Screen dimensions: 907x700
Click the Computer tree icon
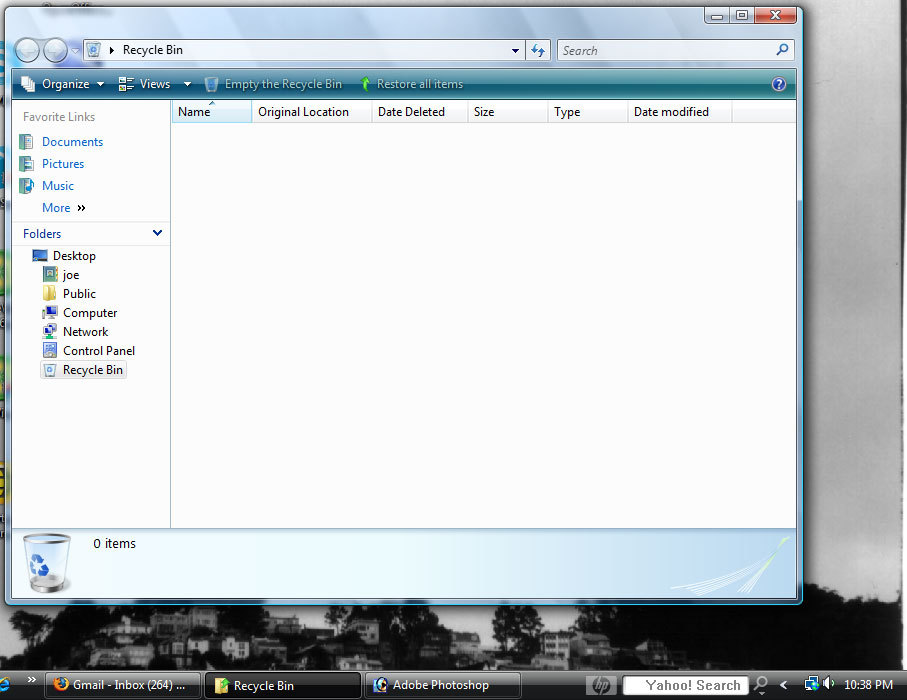(50, 312)
